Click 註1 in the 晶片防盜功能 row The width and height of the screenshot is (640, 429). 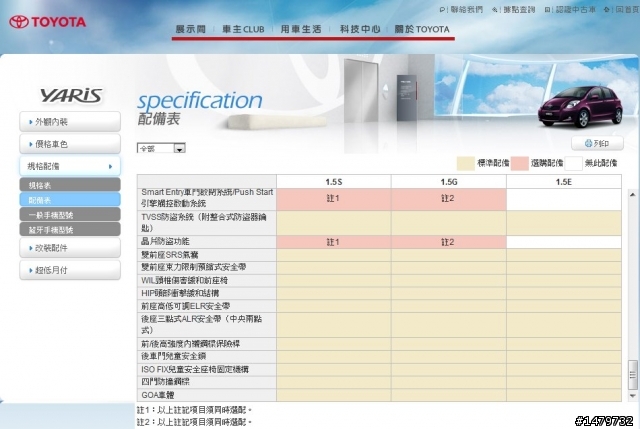333,242
